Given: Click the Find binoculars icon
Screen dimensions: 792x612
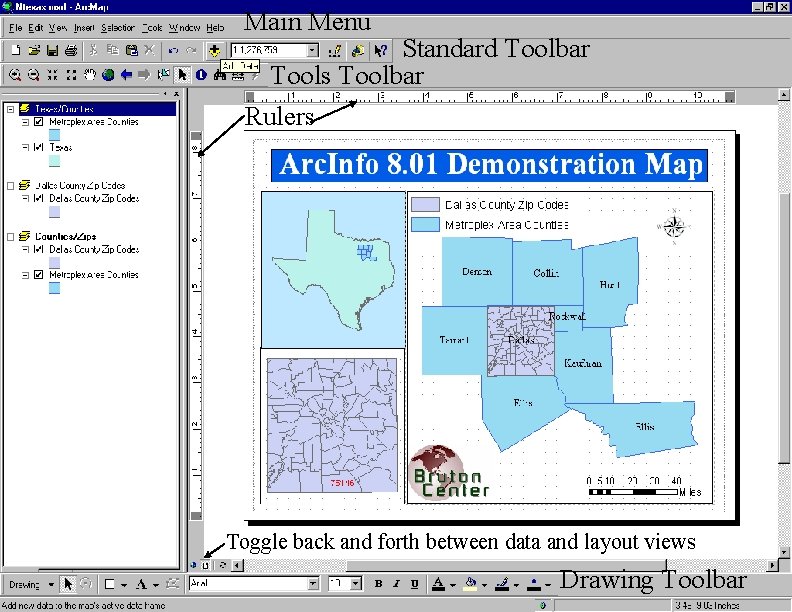Looking at the screenshot, I should (x=220, y=75).
